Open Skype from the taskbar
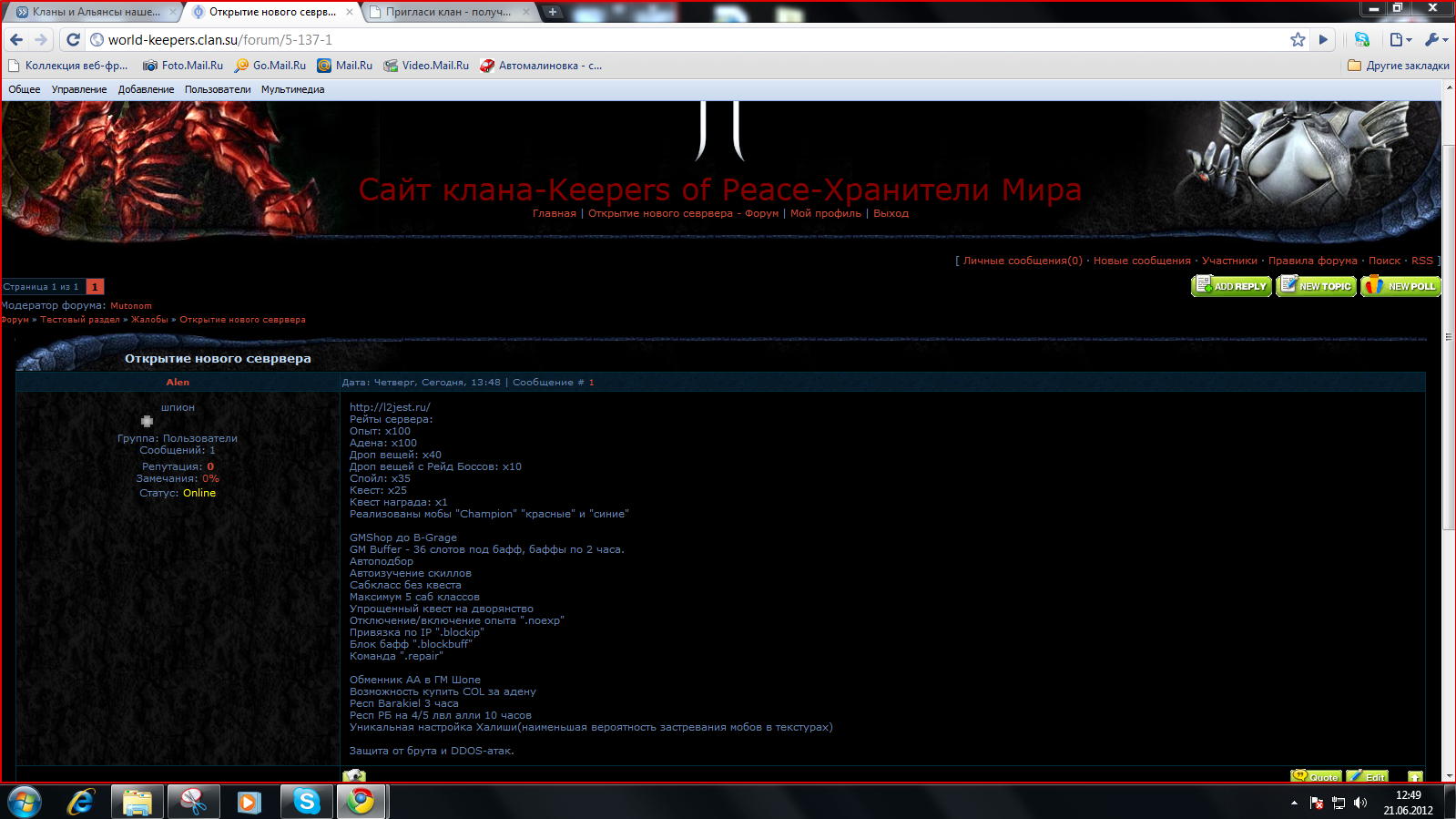 click(x=306, y=802)
